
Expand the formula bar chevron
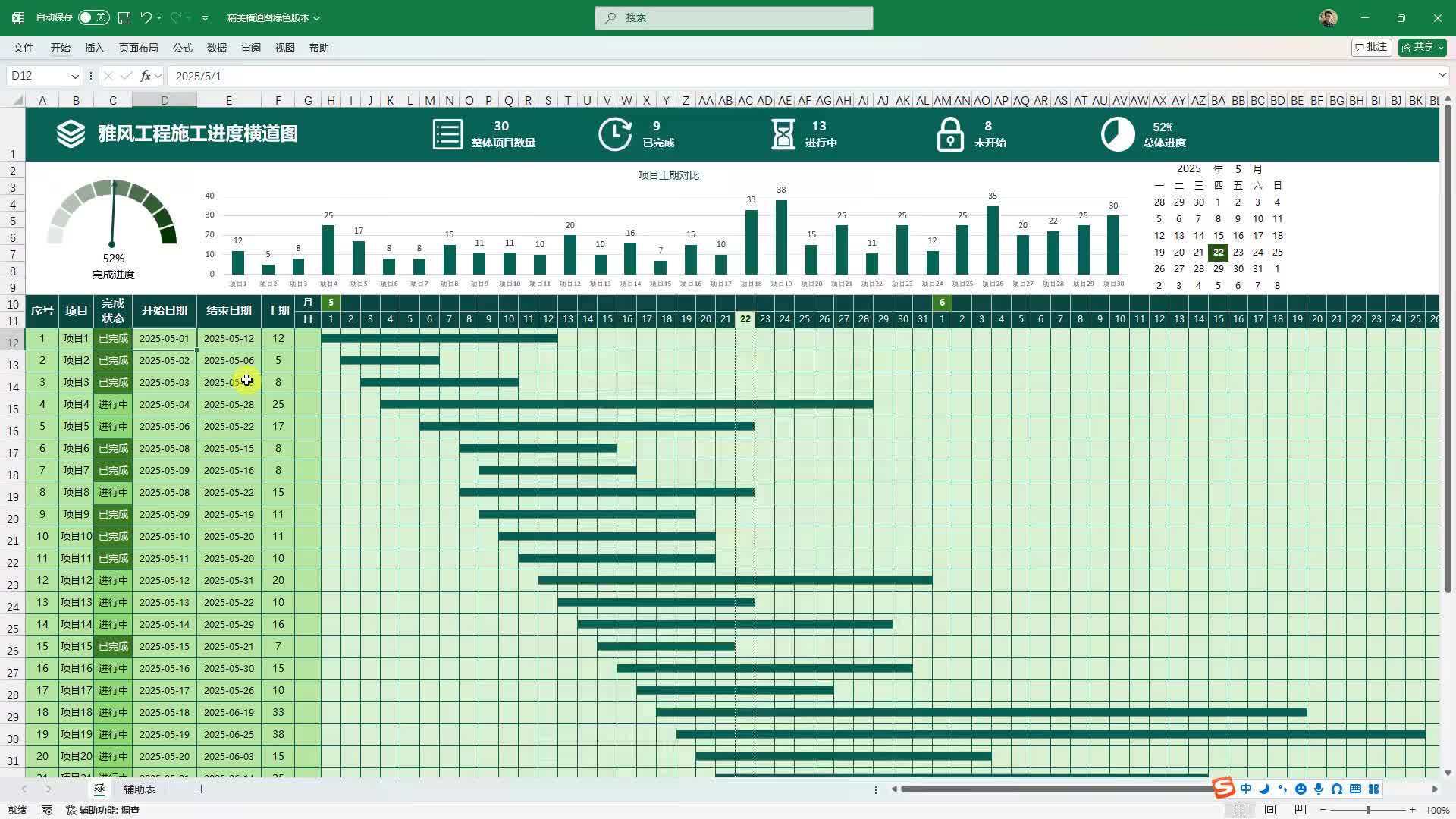pos(1442,75)
